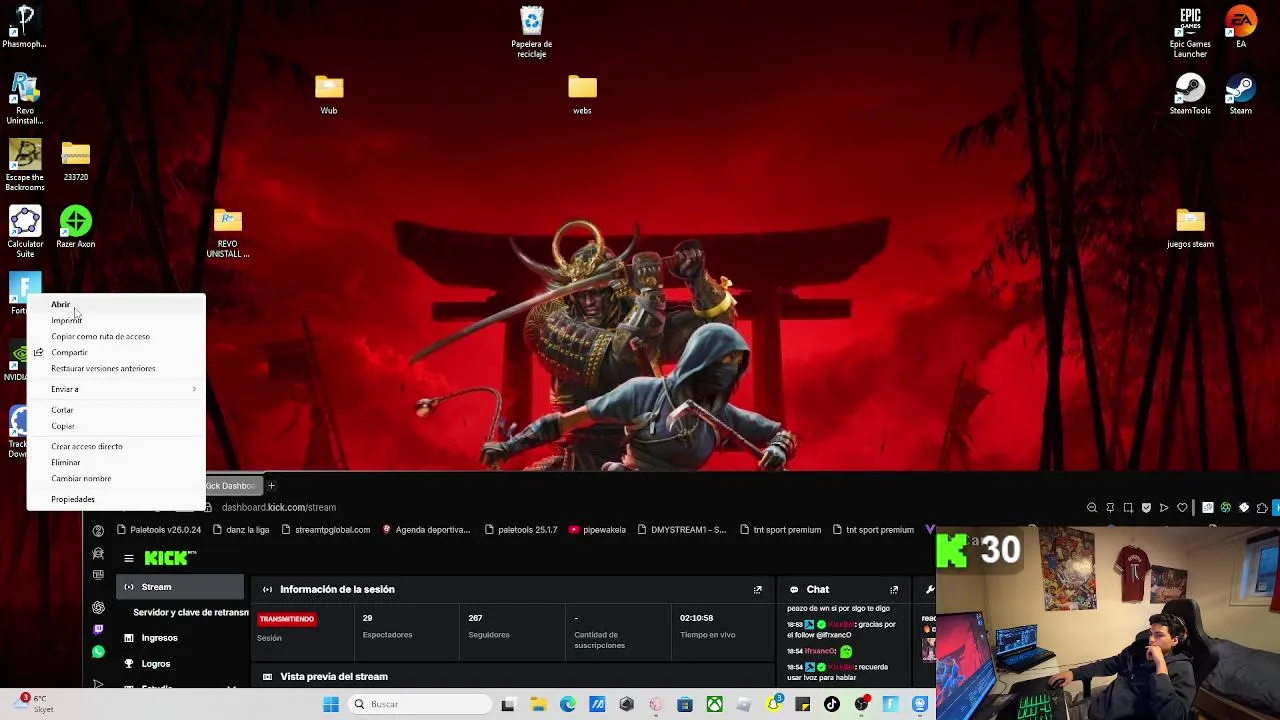Open the streamtpglobal.com bookmark

point(326,530)
